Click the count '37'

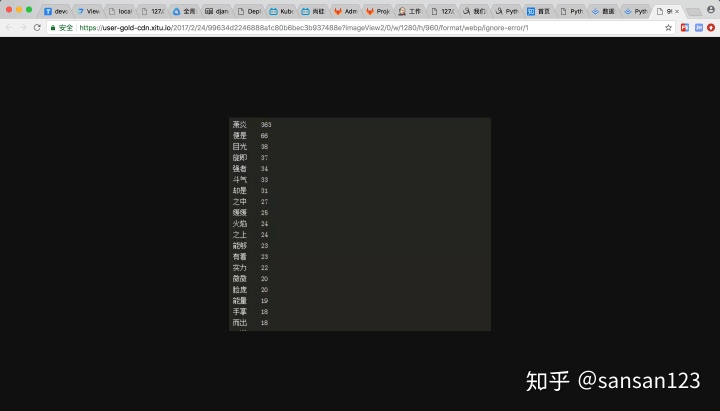pos(264,158)
